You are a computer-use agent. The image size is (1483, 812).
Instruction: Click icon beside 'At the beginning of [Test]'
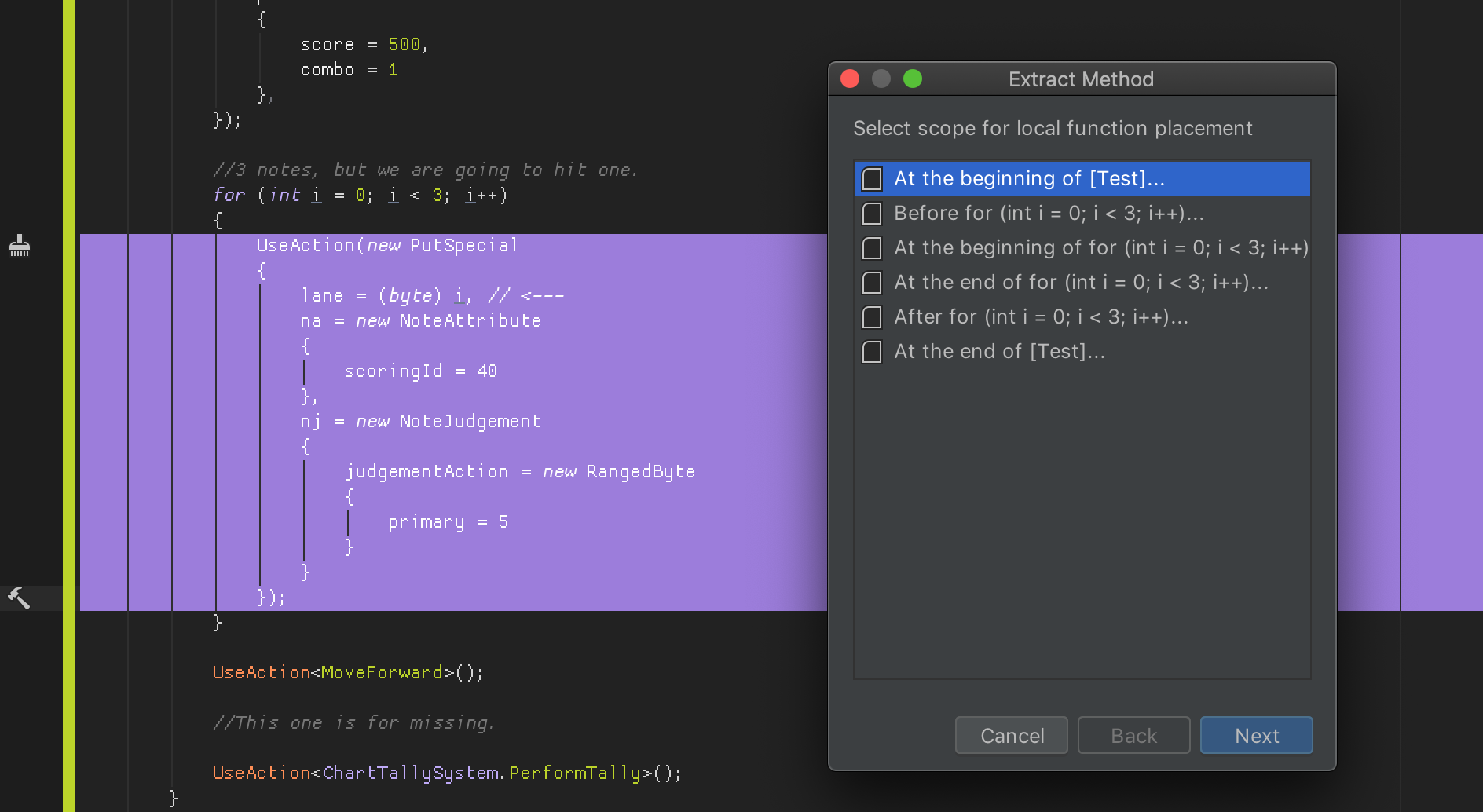tap(872, 179)
